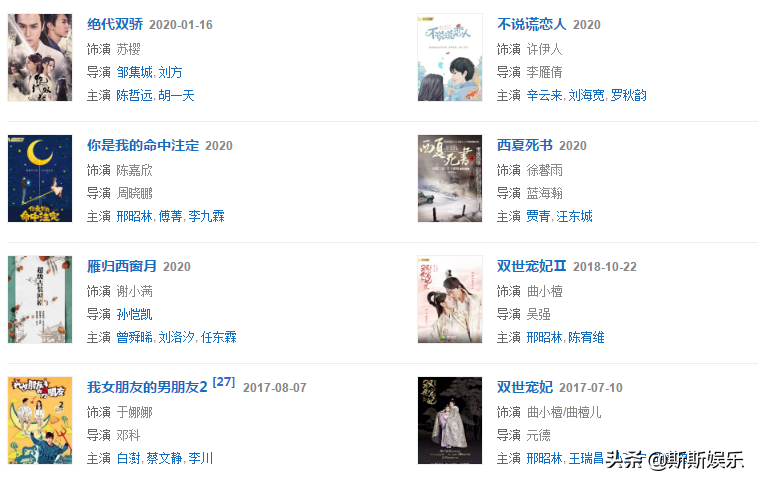The image size is (758, 483).
Task: Open the 不说谎恋人 poster thumbnail
Action: click(450, 58)
